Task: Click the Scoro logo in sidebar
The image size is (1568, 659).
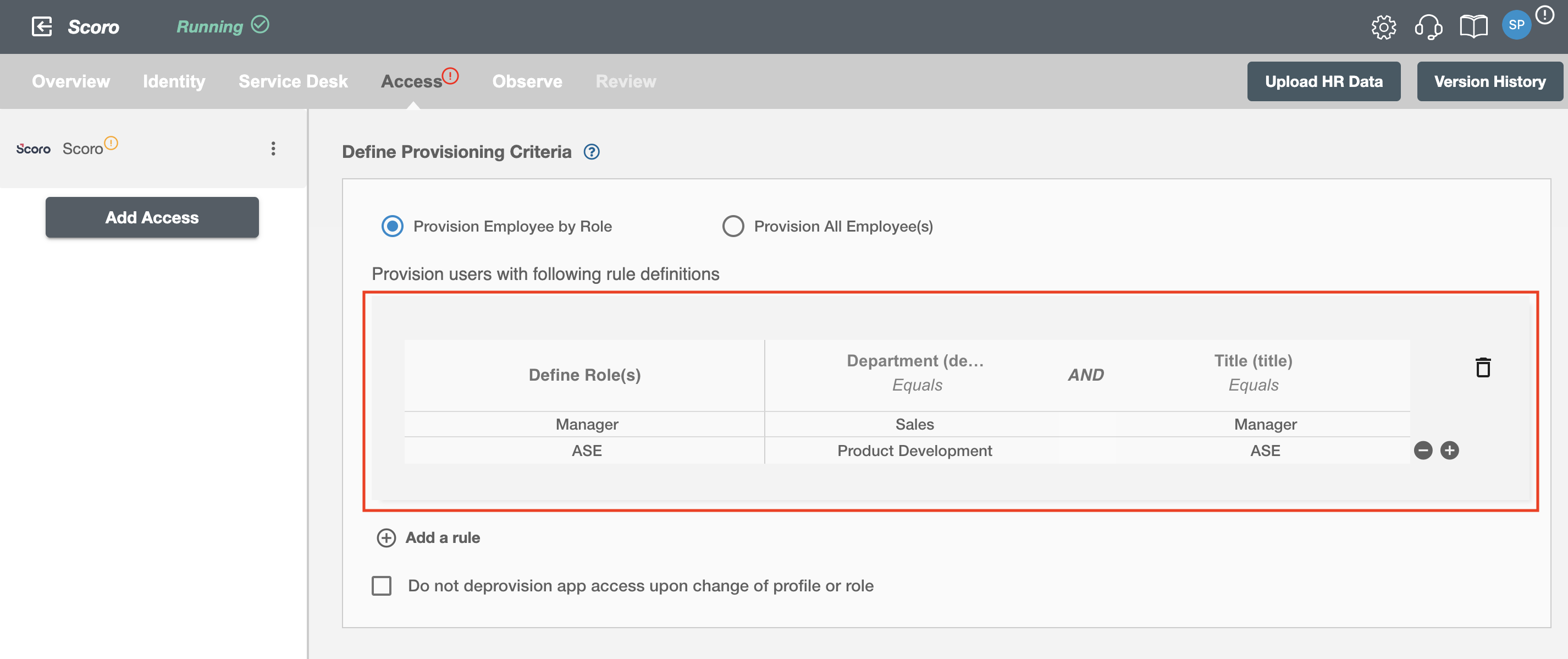Action: [34, 149]
